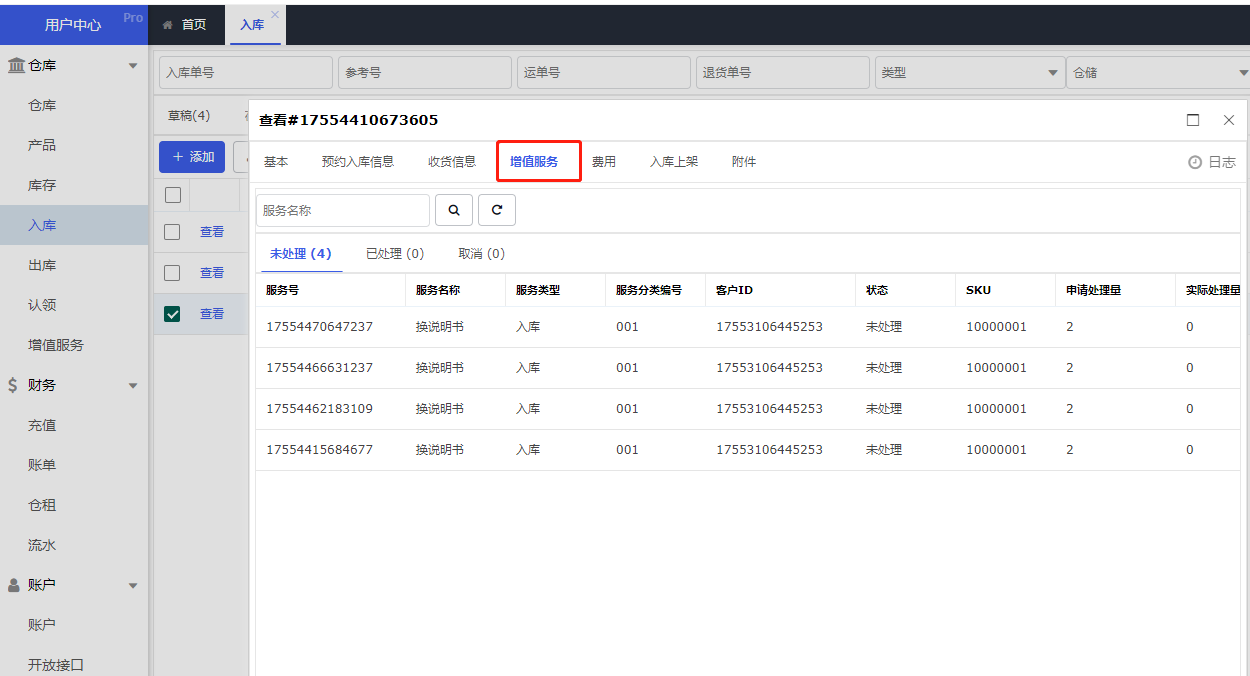This screenshot has width=1250, height=676.
Task: Collapse the 仓库 sidebar section arrow
Action: coord(133,66)
